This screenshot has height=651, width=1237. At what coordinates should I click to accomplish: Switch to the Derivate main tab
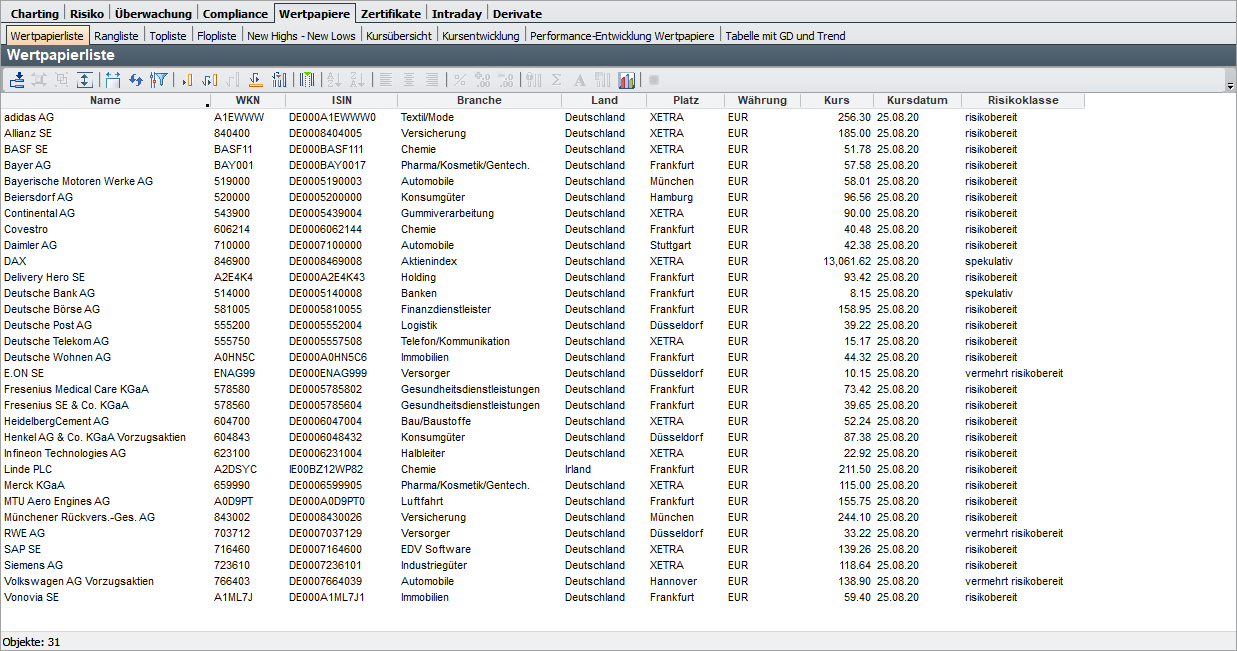click(x=517, y=14)
